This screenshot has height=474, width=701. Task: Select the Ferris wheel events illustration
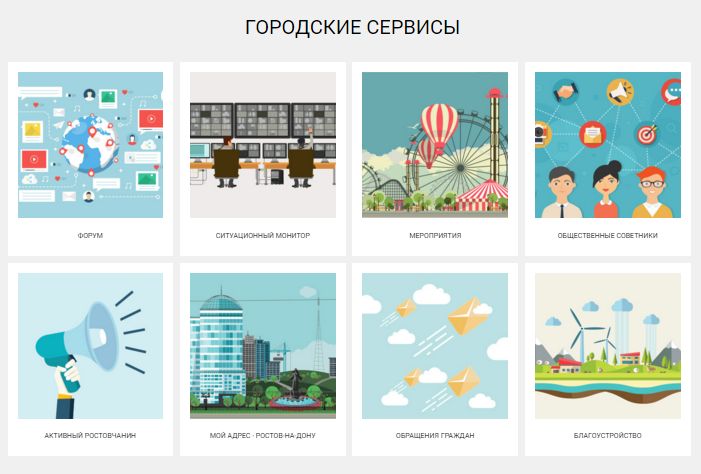click(x=435, y=145)
